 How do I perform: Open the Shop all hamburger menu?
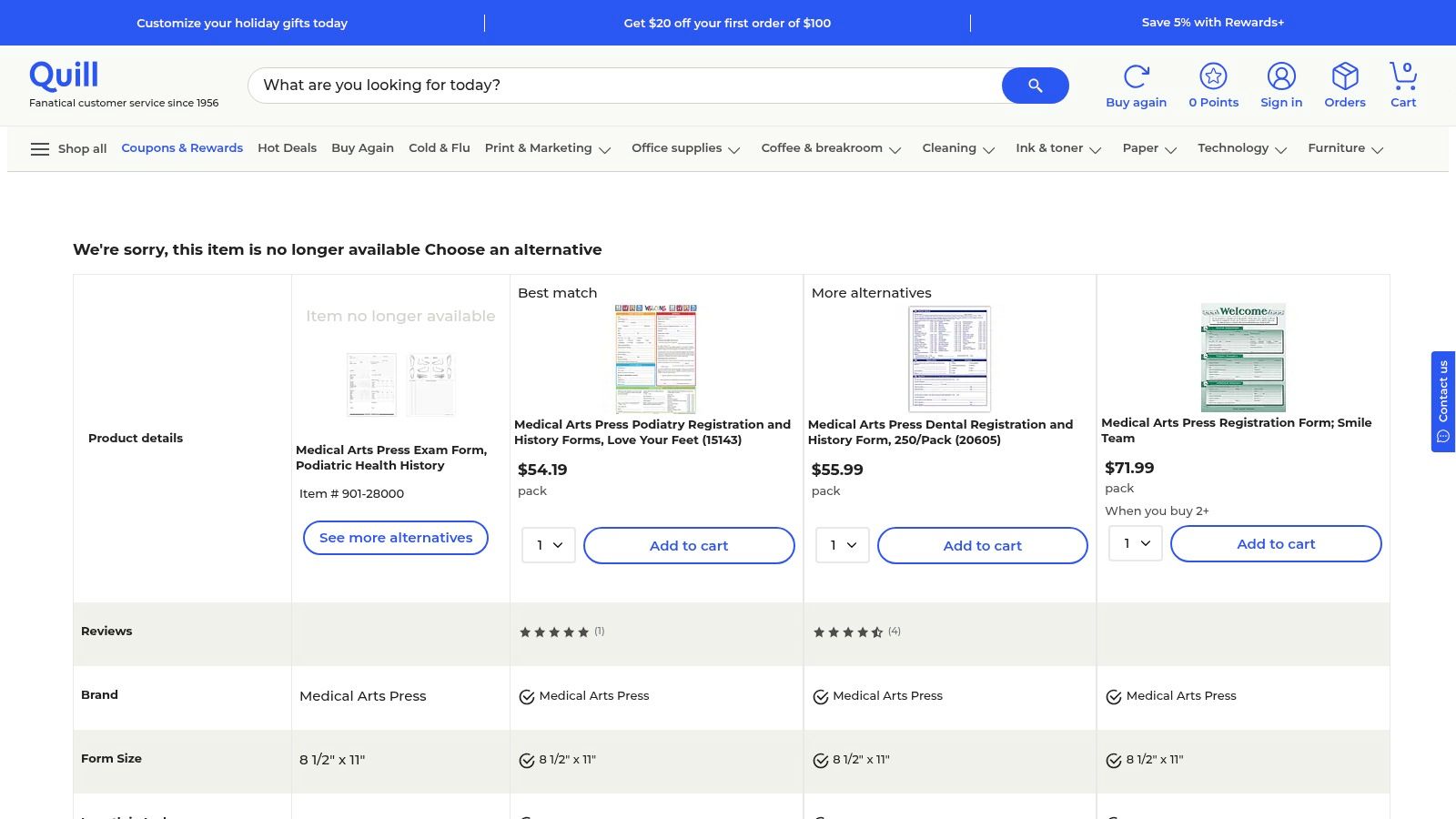coord(40,149)
